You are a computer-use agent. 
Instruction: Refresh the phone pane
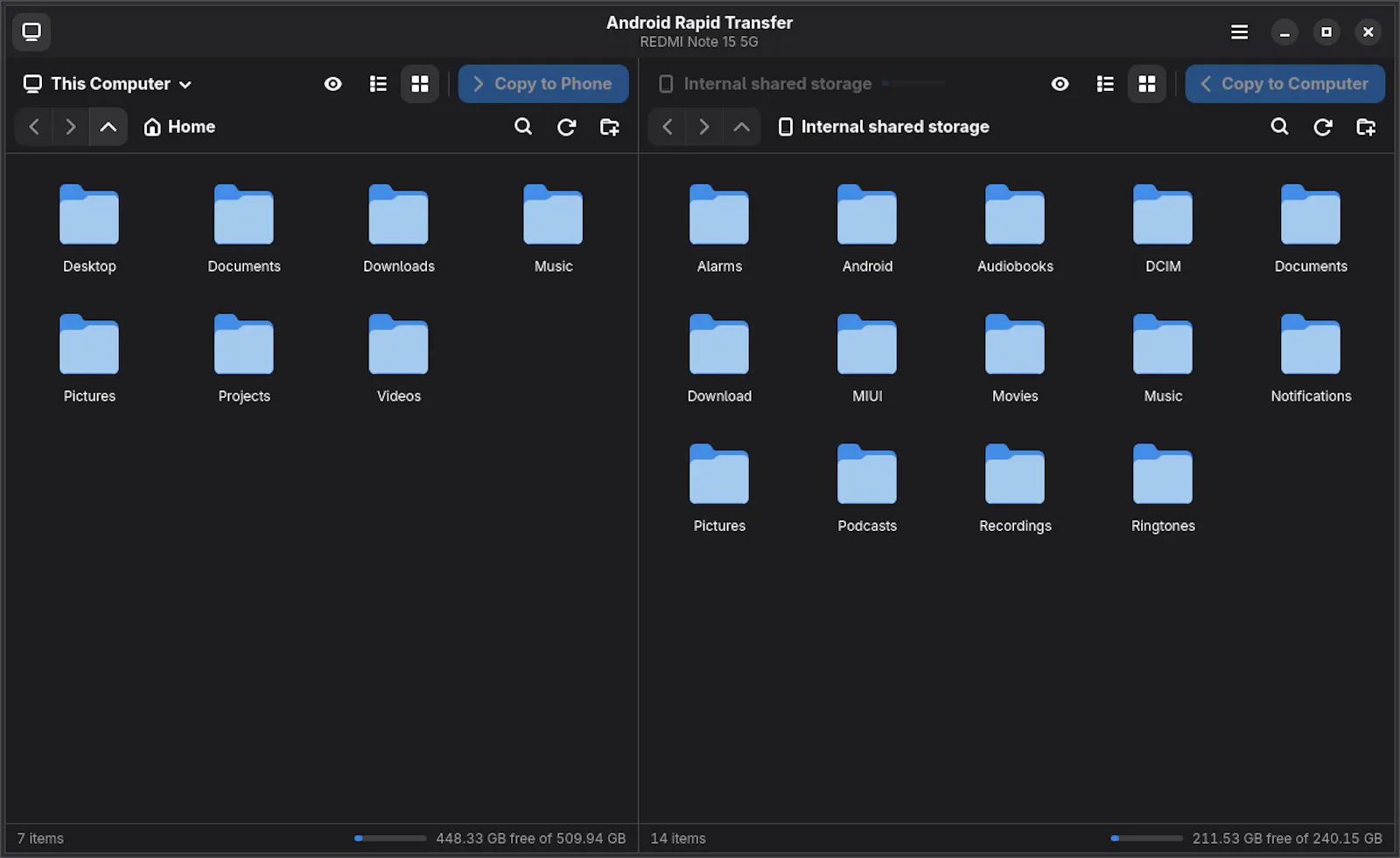(x=1323, y=127)
